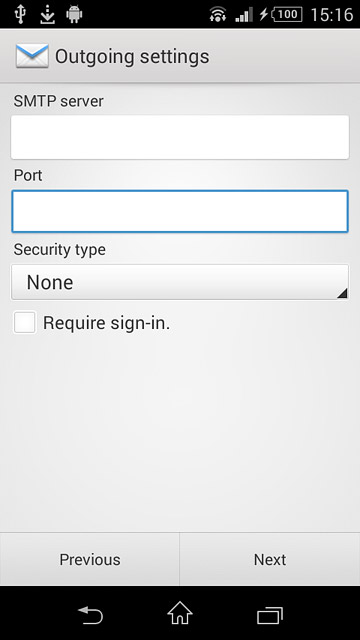Tap the Outgoing settings title
360x640 pixels.
coord(132,56)
